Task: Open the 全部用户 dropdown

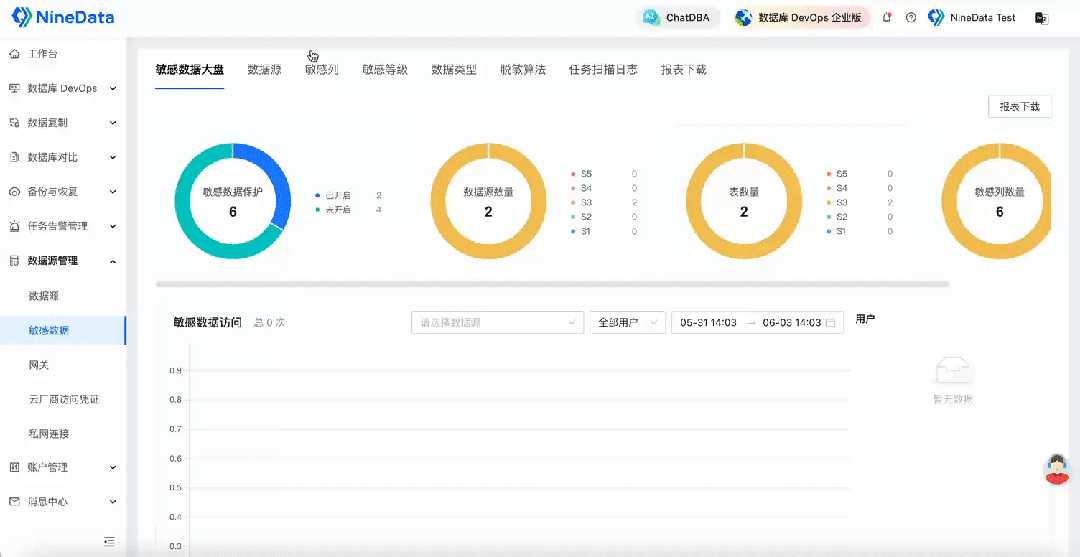Action: click(627, 322)
